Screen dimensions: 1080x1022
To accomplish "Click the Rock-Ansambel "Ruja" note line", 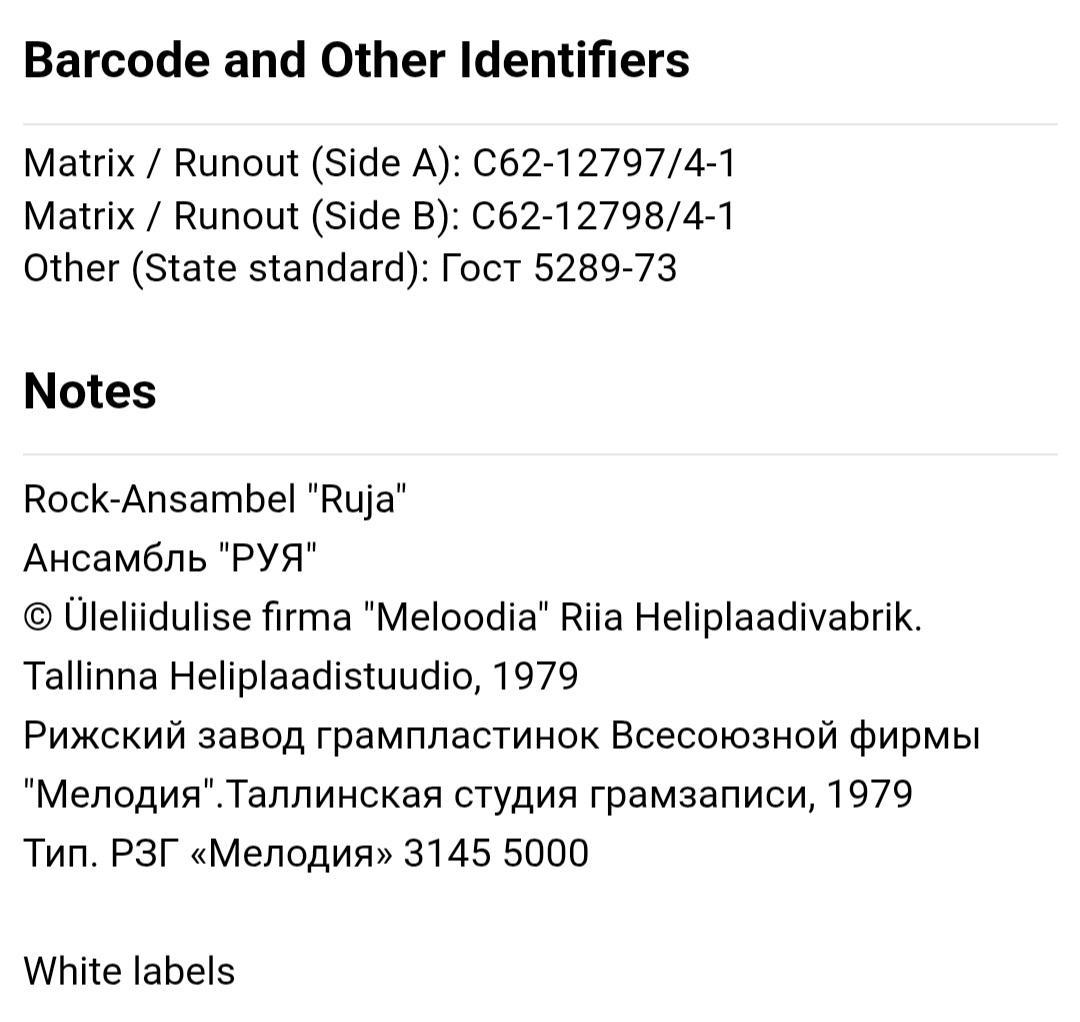I will click(x=215, y=499).
